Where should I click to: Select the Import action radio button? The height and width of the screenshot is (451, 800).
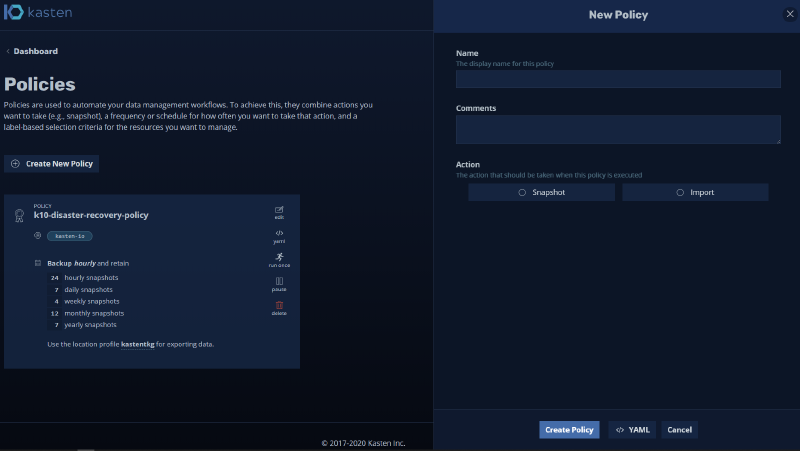695,192
